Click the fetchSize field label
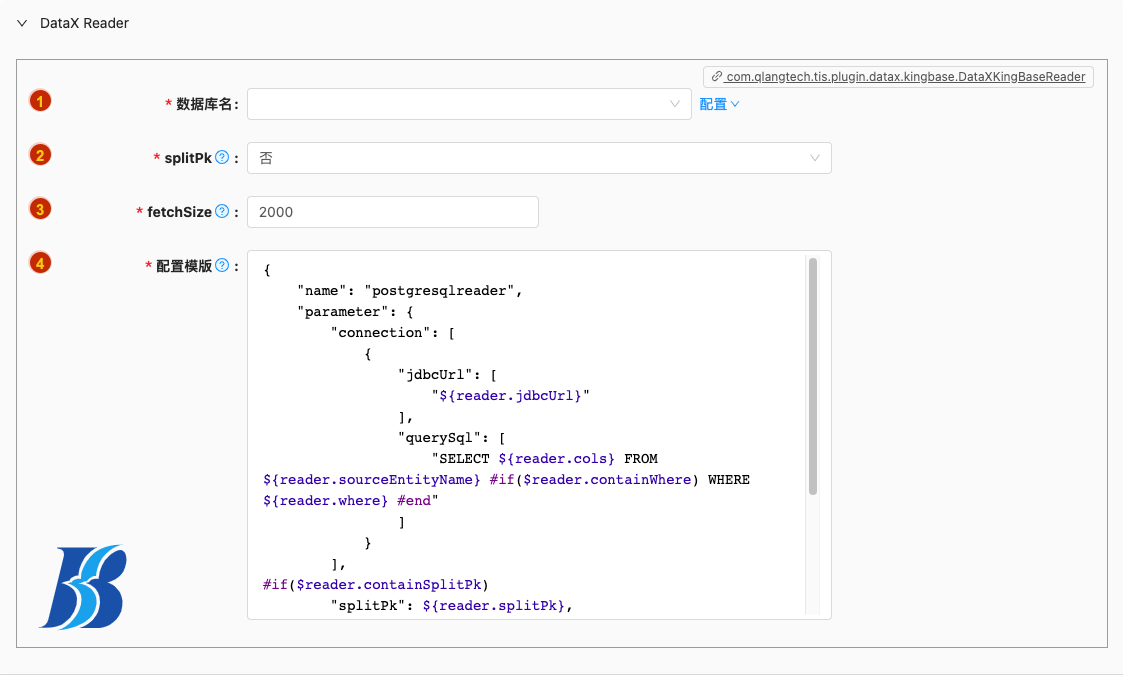Screen dimensions: 1123x675 point(179,212)
